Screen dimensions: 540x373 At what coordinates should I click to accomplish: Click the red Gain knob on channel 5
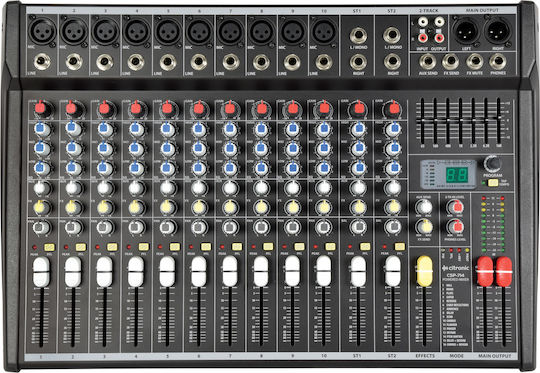pos(167,108)
